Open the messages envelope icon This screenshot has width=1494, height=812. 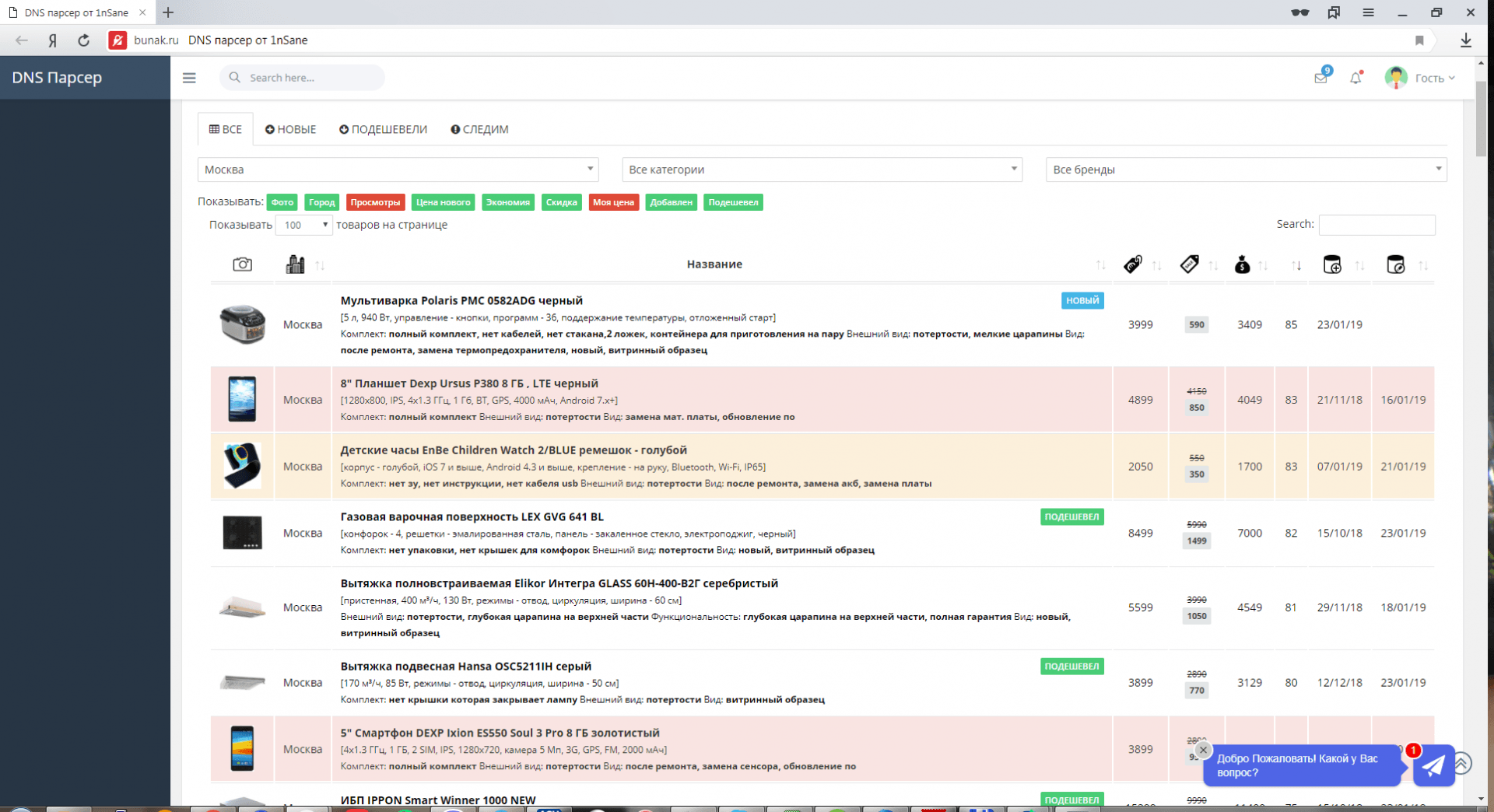pos(1320,78)
